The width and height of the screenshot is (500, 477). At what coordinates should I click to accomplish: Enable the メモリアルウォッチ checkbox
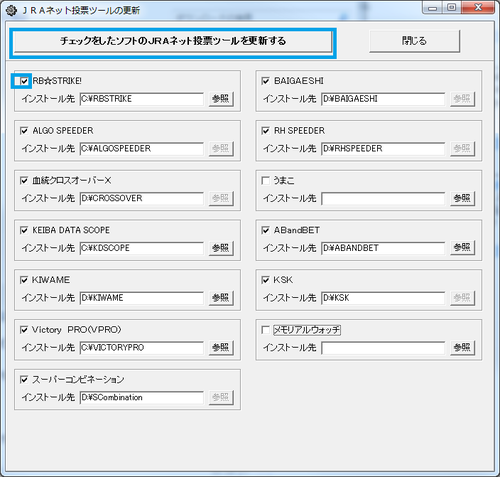pyautogui.click(x=265, y=330)
